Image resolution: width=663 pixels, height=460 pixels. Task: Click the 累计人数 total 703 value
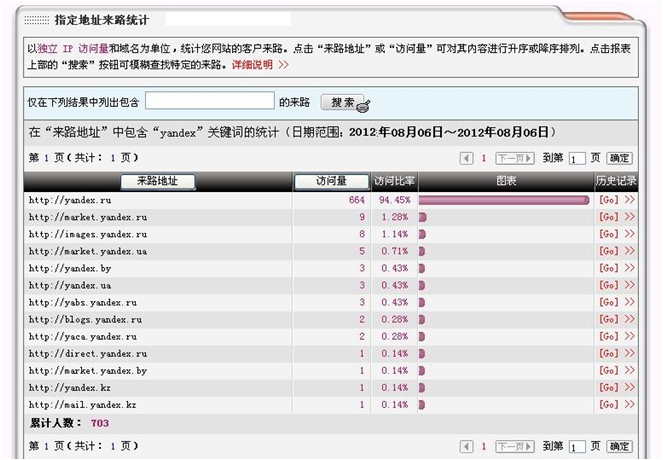(x=100, y=423)
